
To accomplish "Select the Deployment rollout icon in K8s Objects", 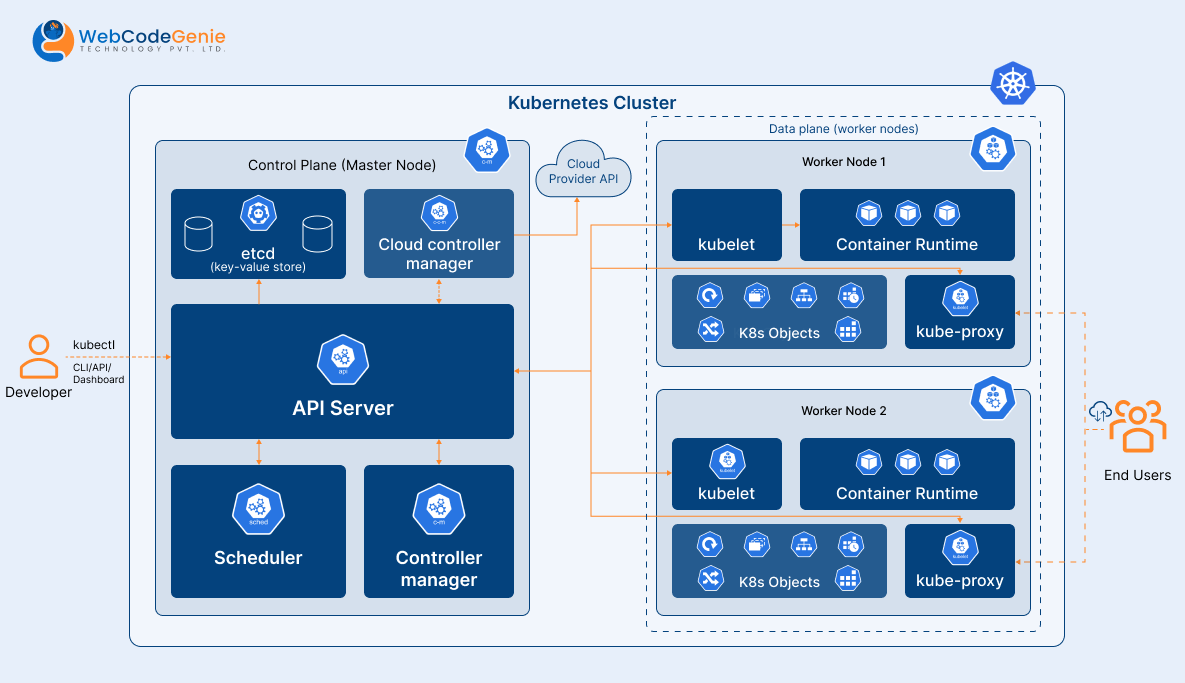I will (x=708, y=294).
